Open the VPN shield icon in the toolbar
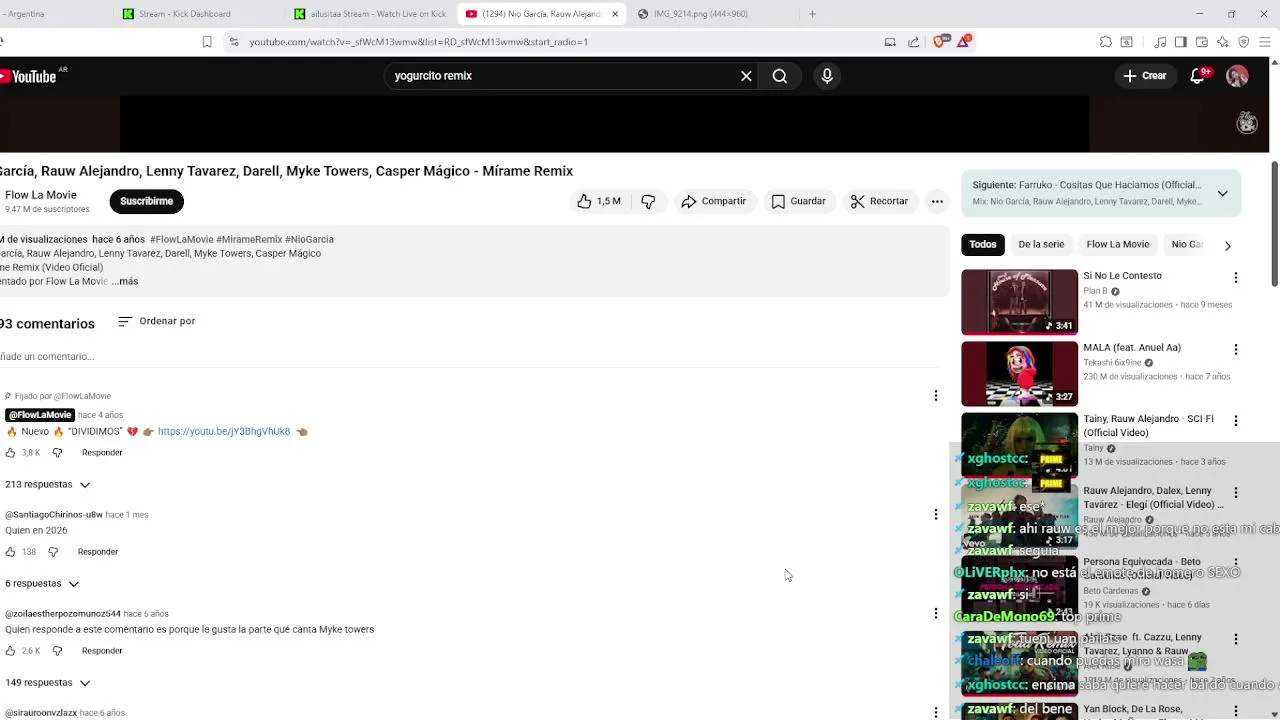The image size is (1280, 720). pos(1244,42)
